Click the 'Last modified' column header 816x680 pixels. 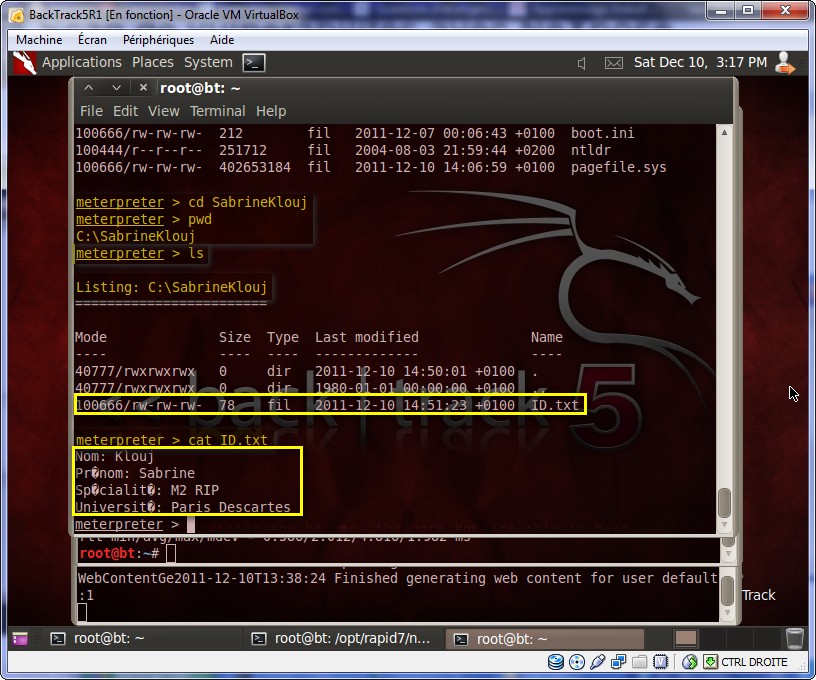click(366, 337)
